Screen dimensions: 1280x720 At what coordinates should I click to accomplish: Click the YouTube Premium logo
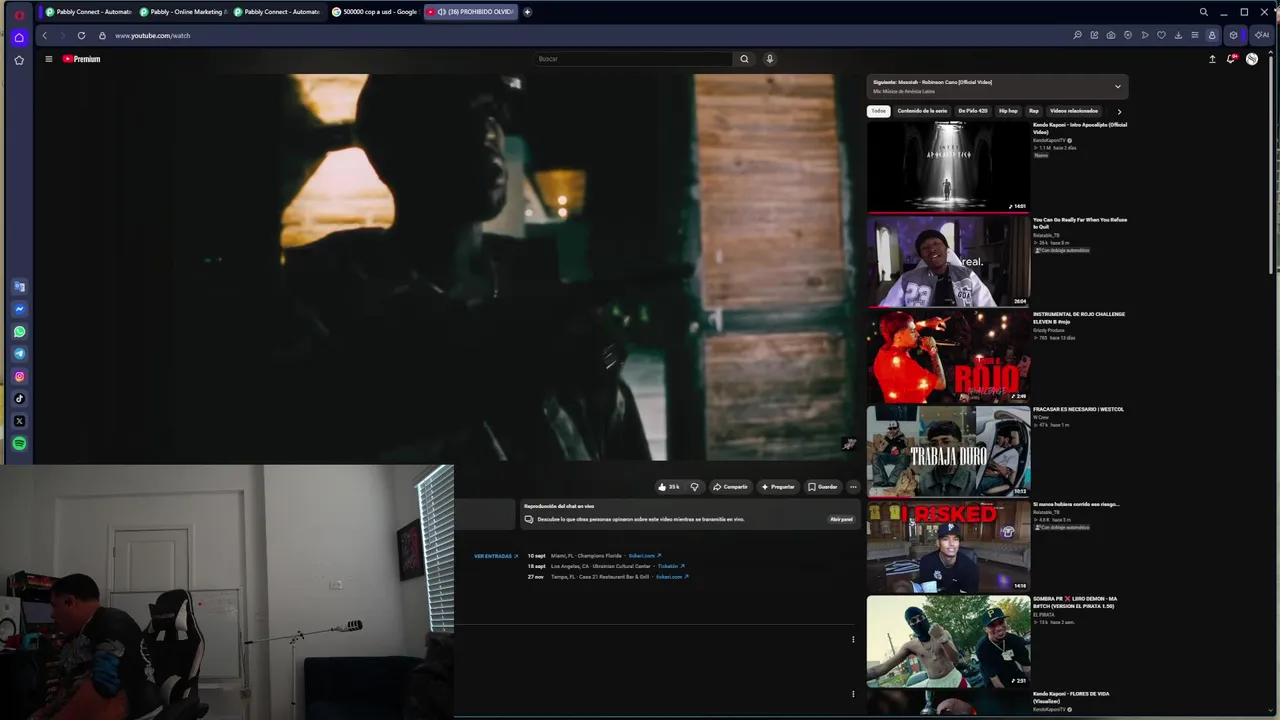point(82,59)
